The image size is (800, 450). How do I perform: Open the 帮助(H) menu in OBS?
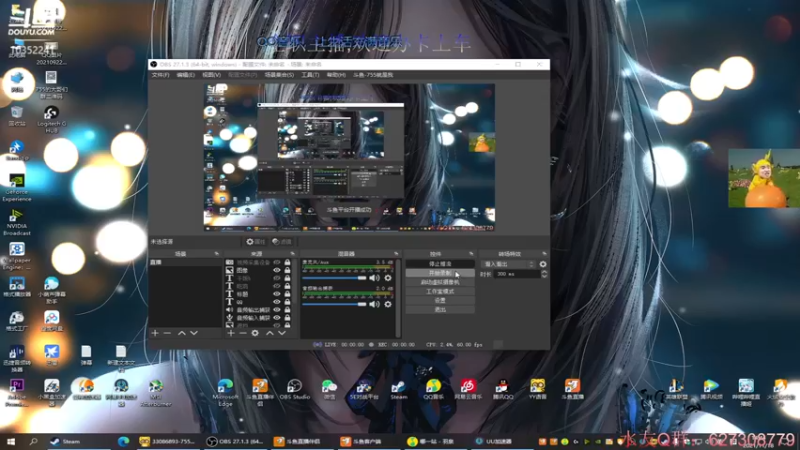pos(336,75)
